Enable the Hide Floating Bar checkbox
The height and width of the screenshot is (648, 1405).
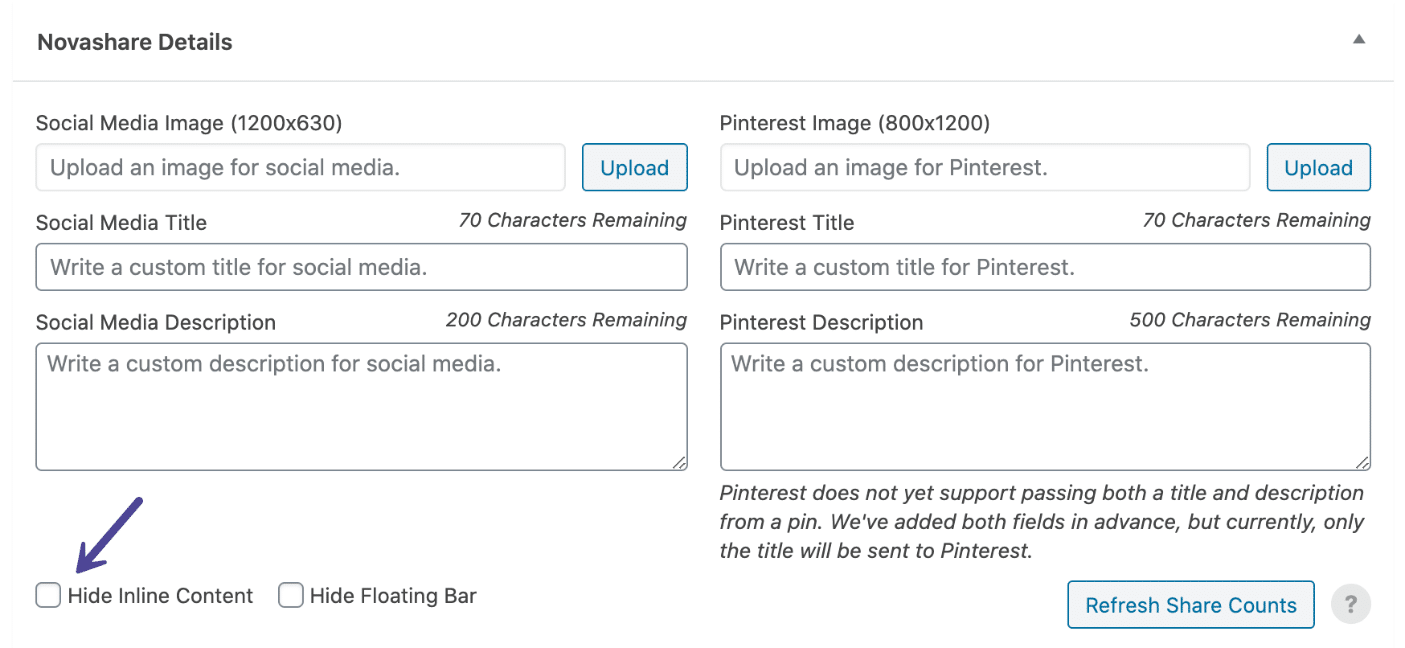290,595
